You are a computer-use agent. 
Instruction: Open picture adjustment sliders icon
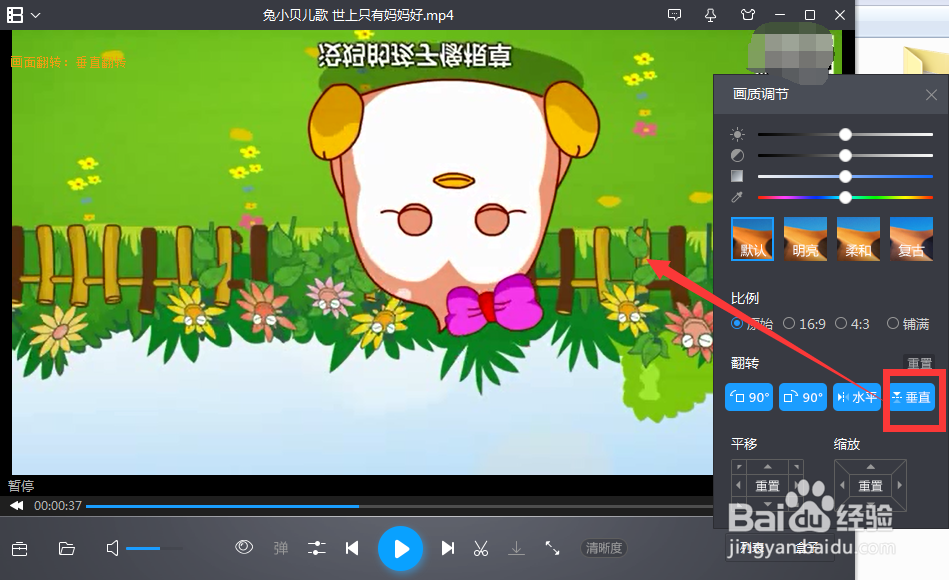317,549
